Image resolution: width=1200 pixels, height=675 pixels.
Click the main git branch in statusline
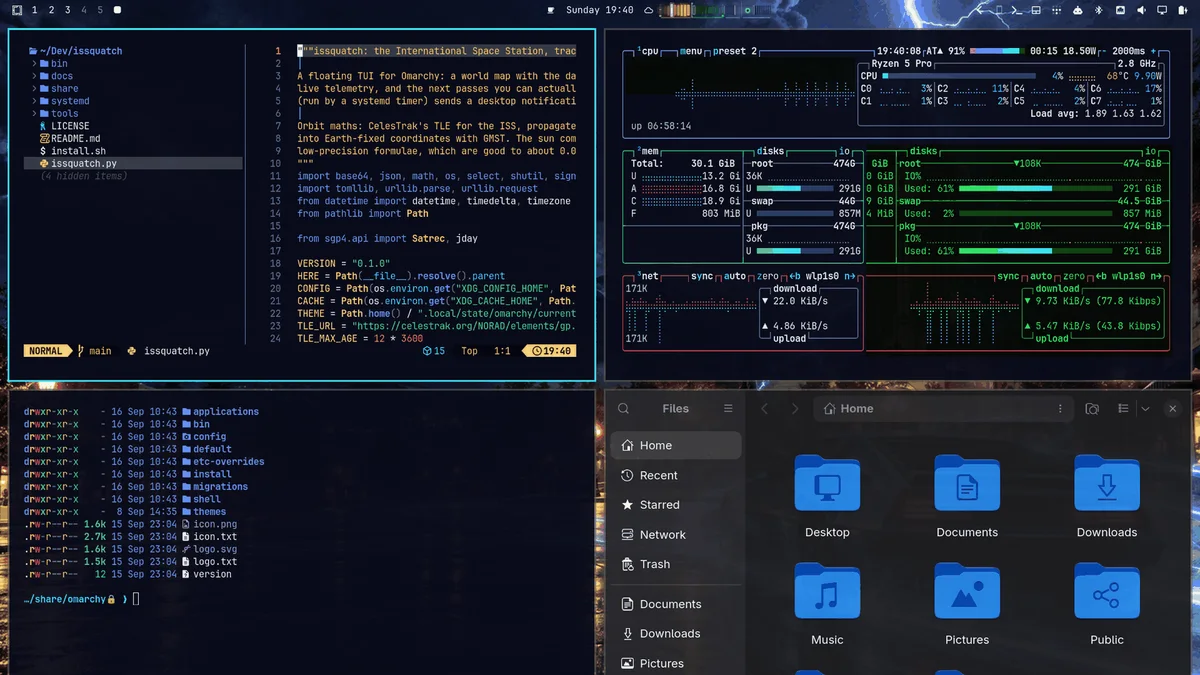point(95,351)
